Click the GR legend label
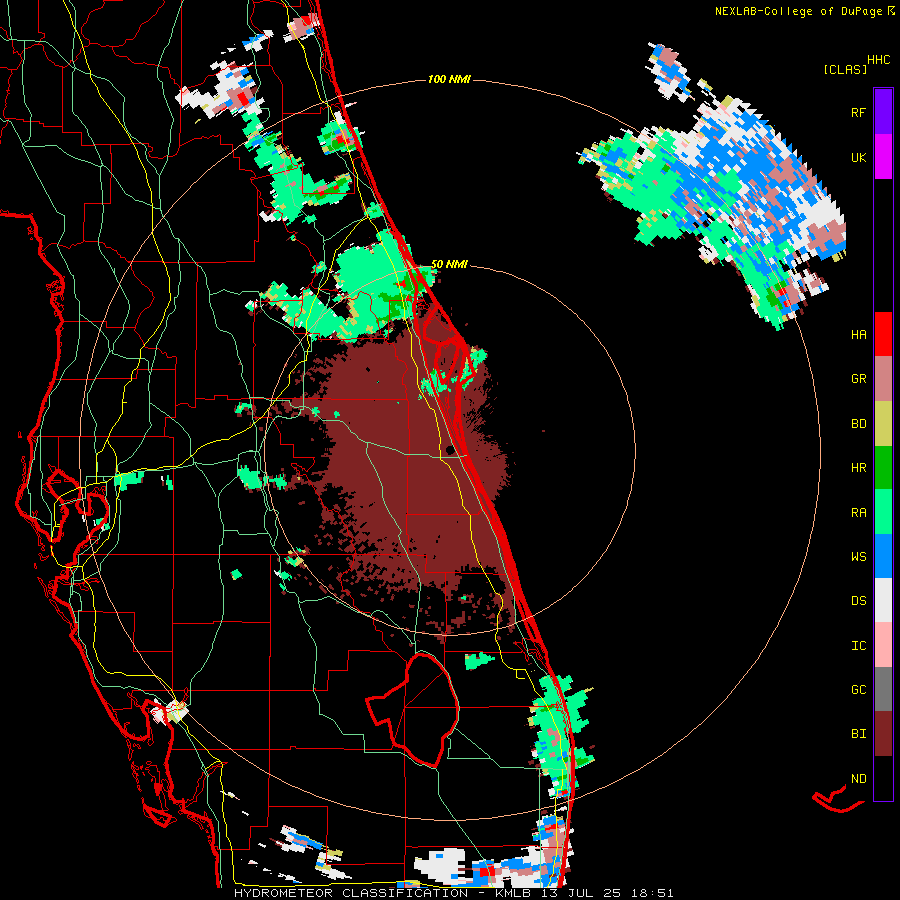This screenshot has height=900, width=900. (x=858, y=379)
